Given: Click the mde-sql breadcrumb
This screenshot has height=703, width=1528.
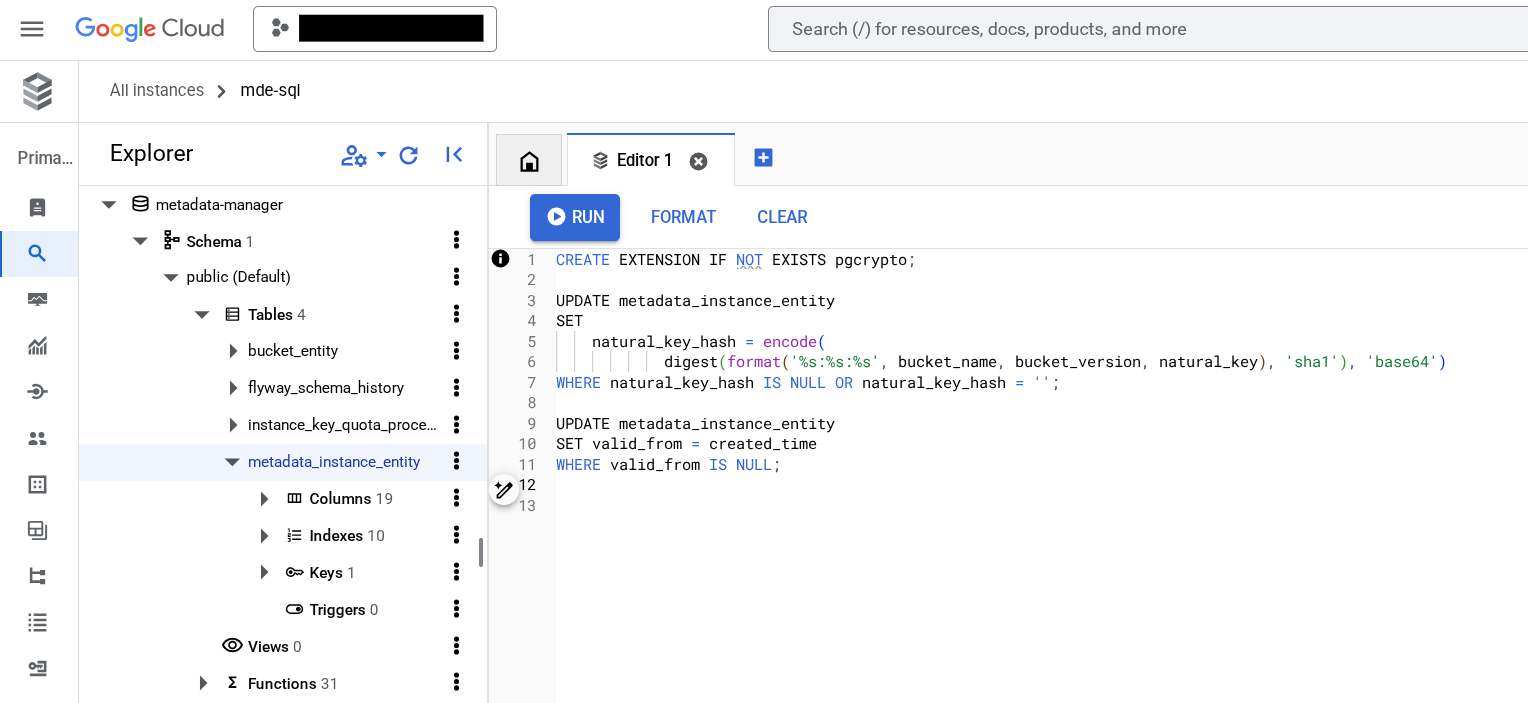Looking at the screenshot, I should tap(270, 90).
